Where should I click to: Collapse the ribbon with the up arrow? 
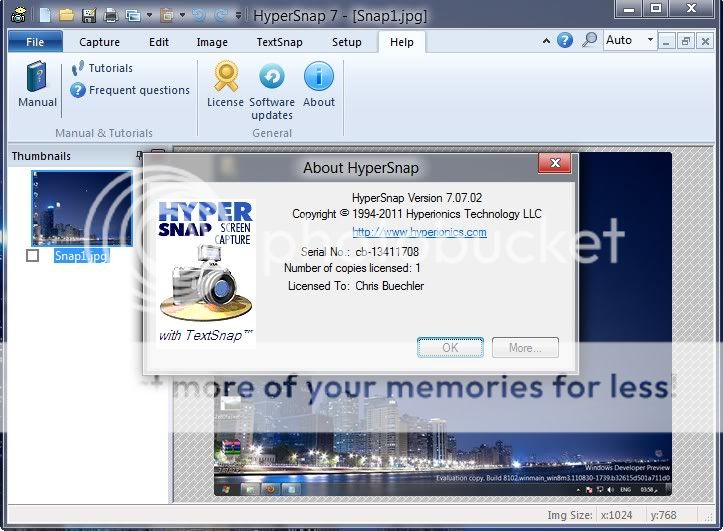(x=546, y=41)
